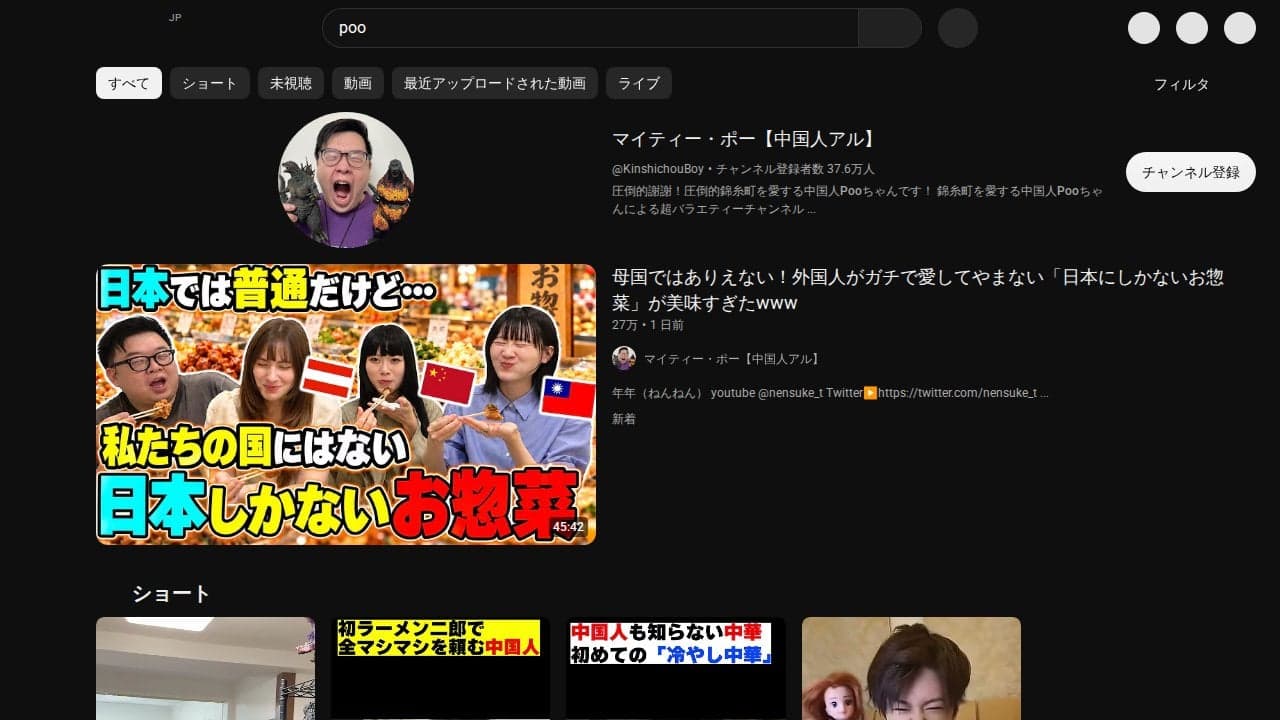1280x720 pixels.
Task: Open the フィルタ options
Action: (1181, 84)
